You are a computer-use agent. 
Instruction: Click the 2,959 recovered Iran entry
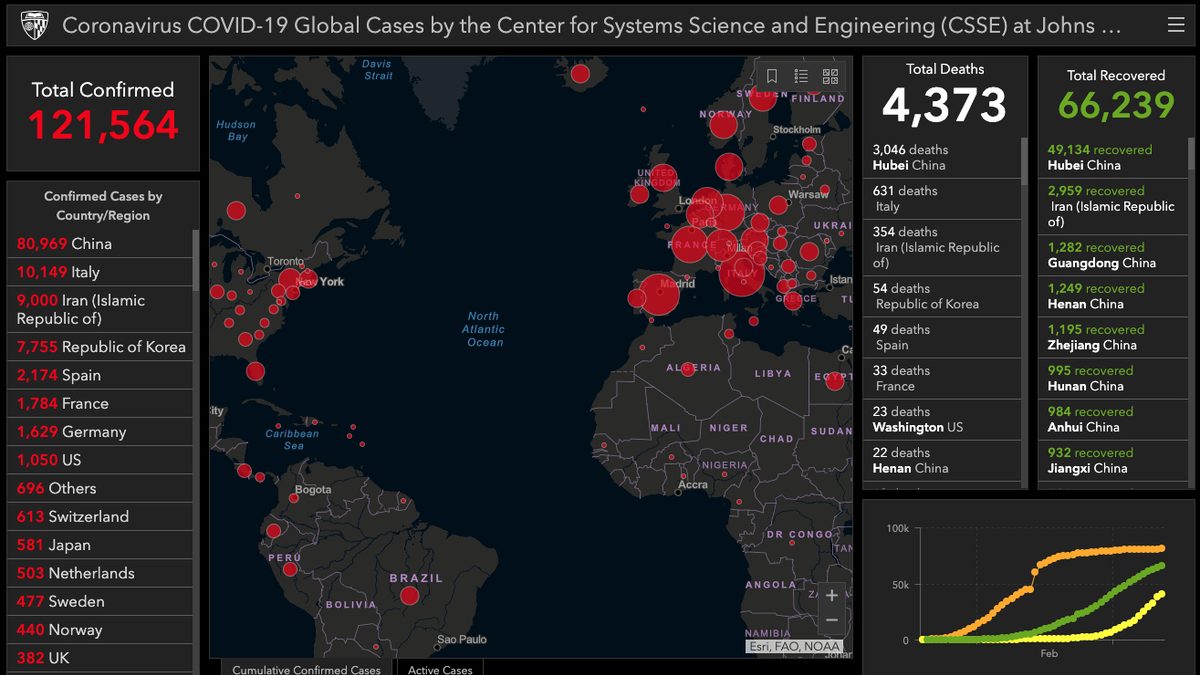point(1113,207)
